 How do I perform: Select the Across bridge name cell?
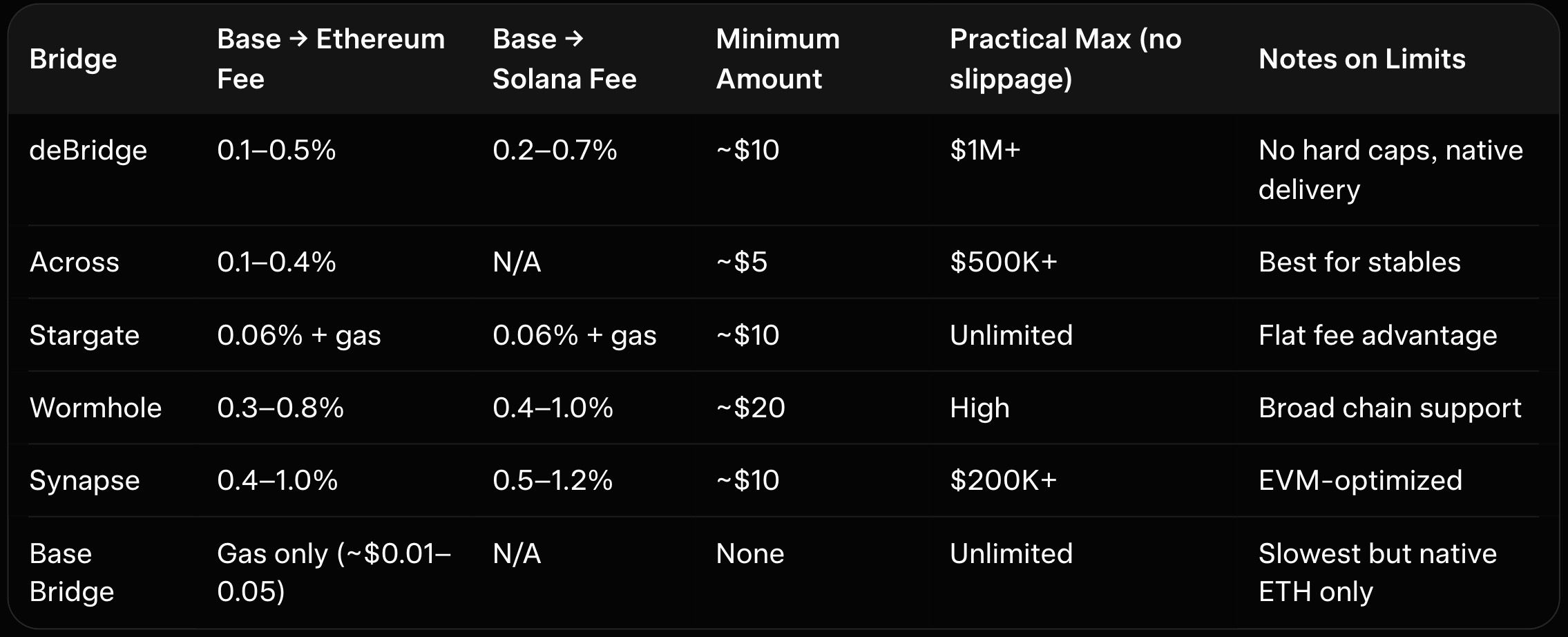pos(75,262)
